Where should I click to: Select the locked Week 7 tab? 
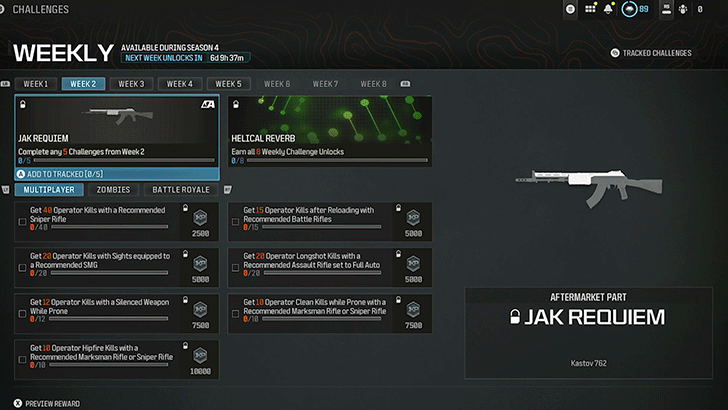click(325, 84)
